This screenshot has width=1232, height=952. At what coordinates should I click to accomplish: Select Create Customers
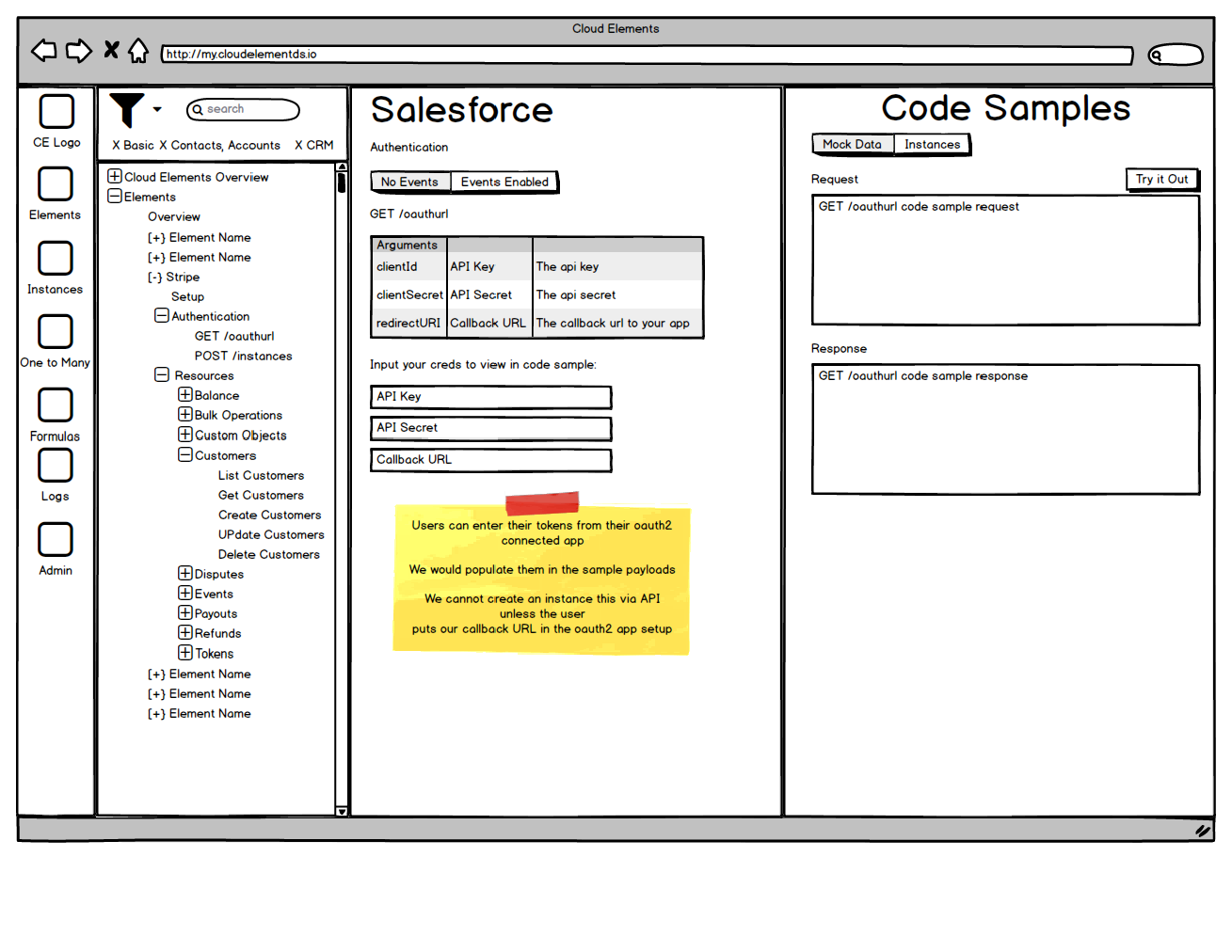coord(270,516)
